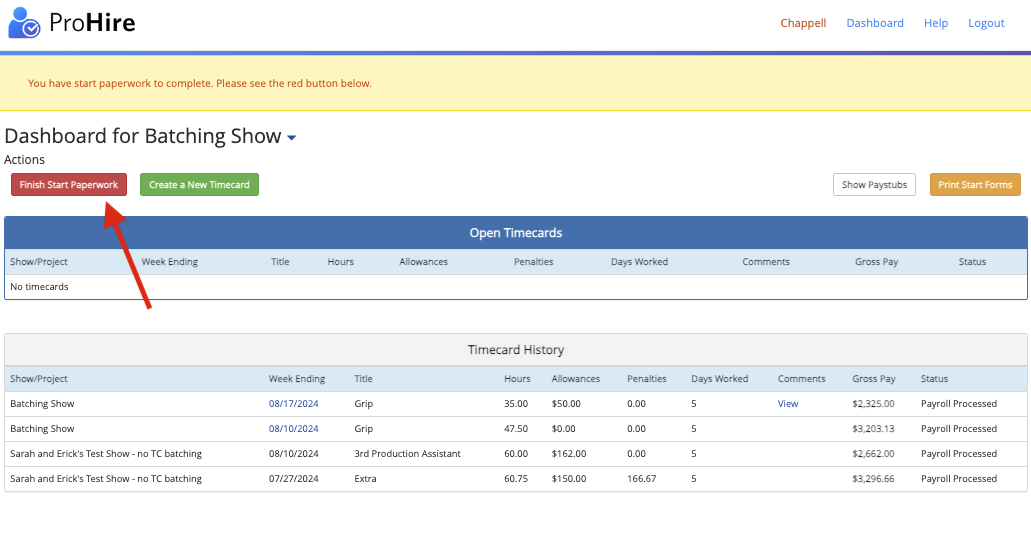Open the 08/10/2024 Batching Show timecard link
Screen dimensions: 1031x554
pos(293,428)
